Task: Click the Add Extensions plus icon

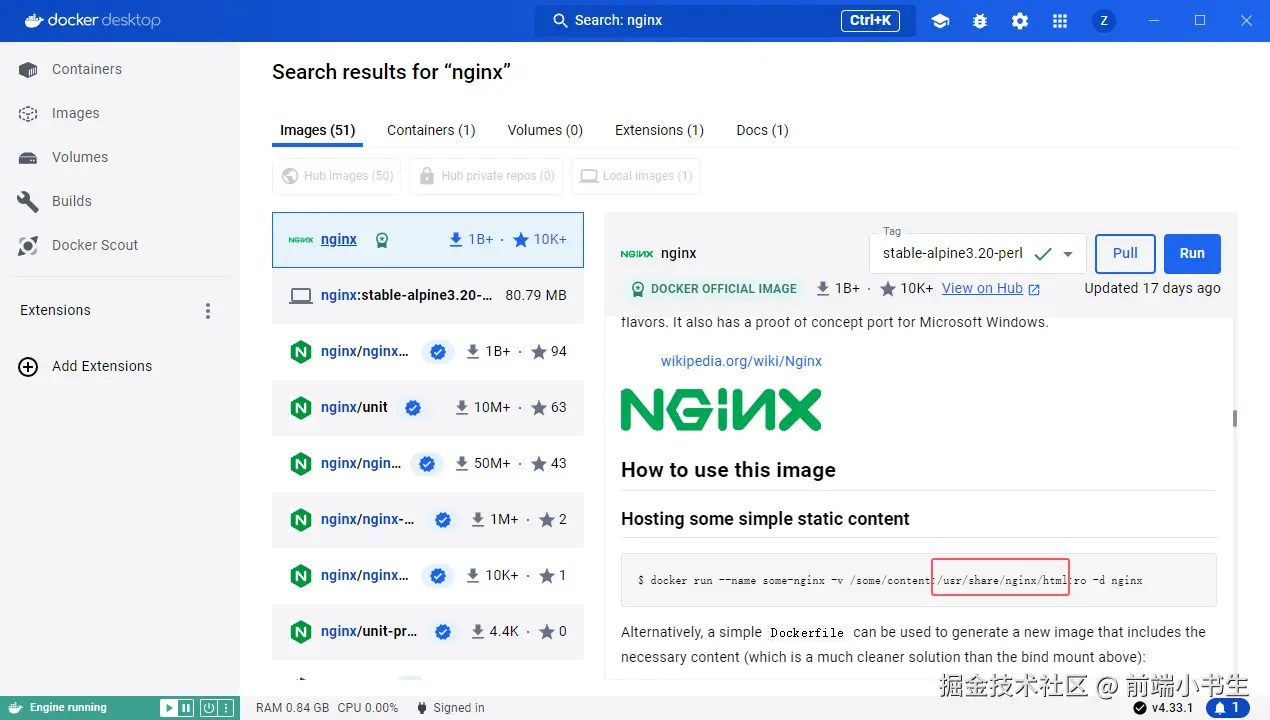Action: click(x=28, y=367)
